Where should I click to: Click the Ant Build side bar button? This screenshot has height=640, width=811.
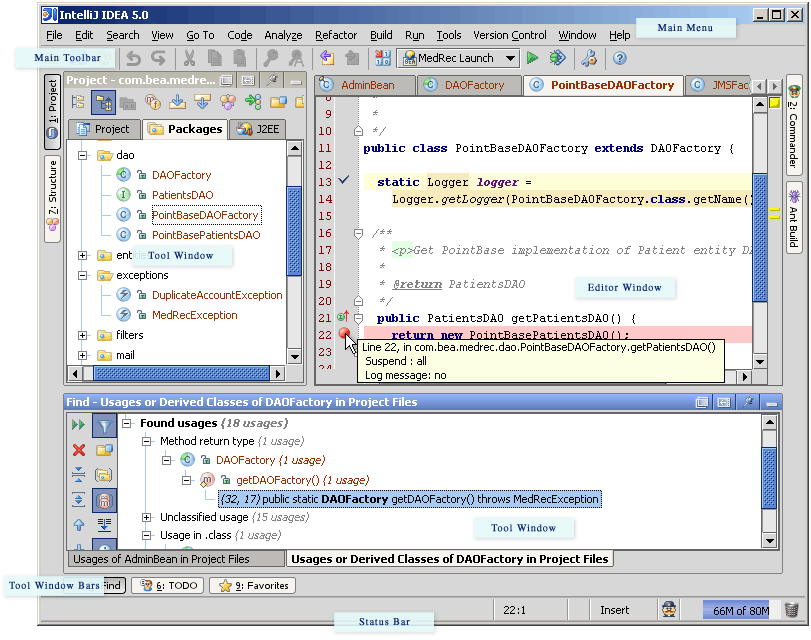(793, 219)
